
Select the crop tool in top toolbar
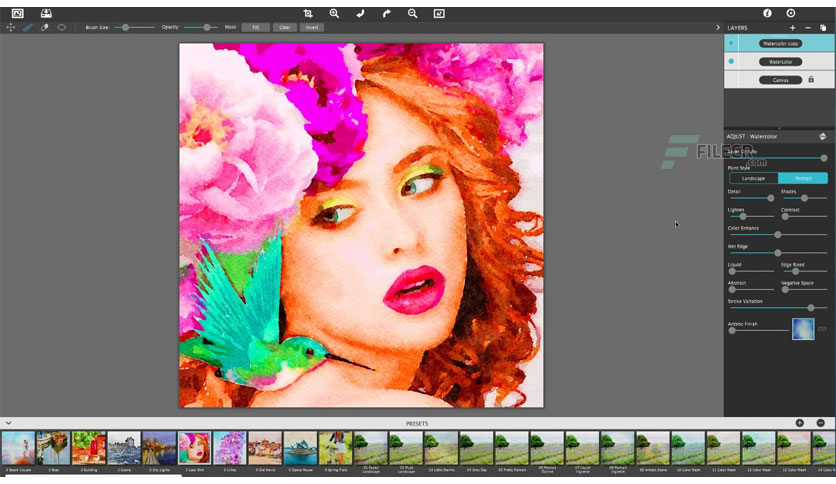pyautogui.click(x=308, y=13)
